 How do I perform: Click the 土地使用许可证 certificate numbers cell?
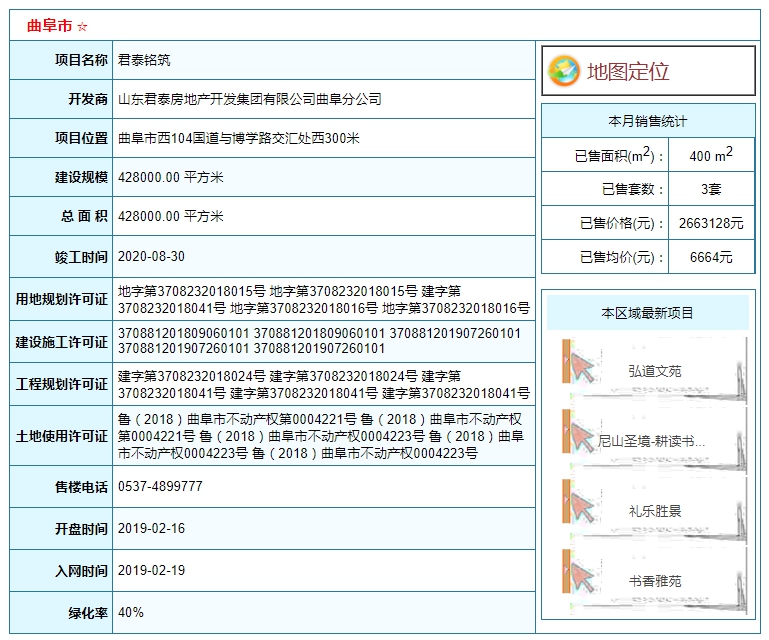pos(324,435)
